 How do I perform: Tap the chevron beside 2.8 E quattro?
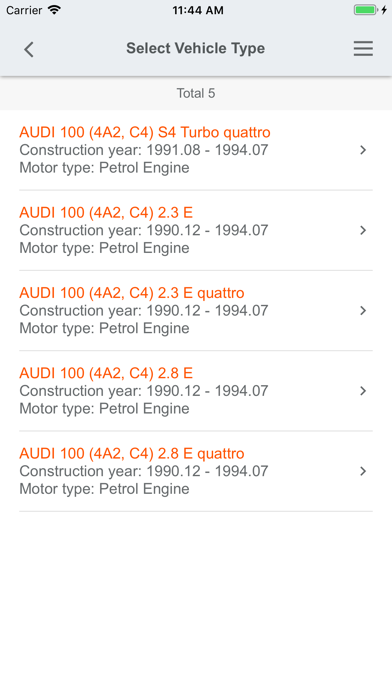click(x=363, y=471)
